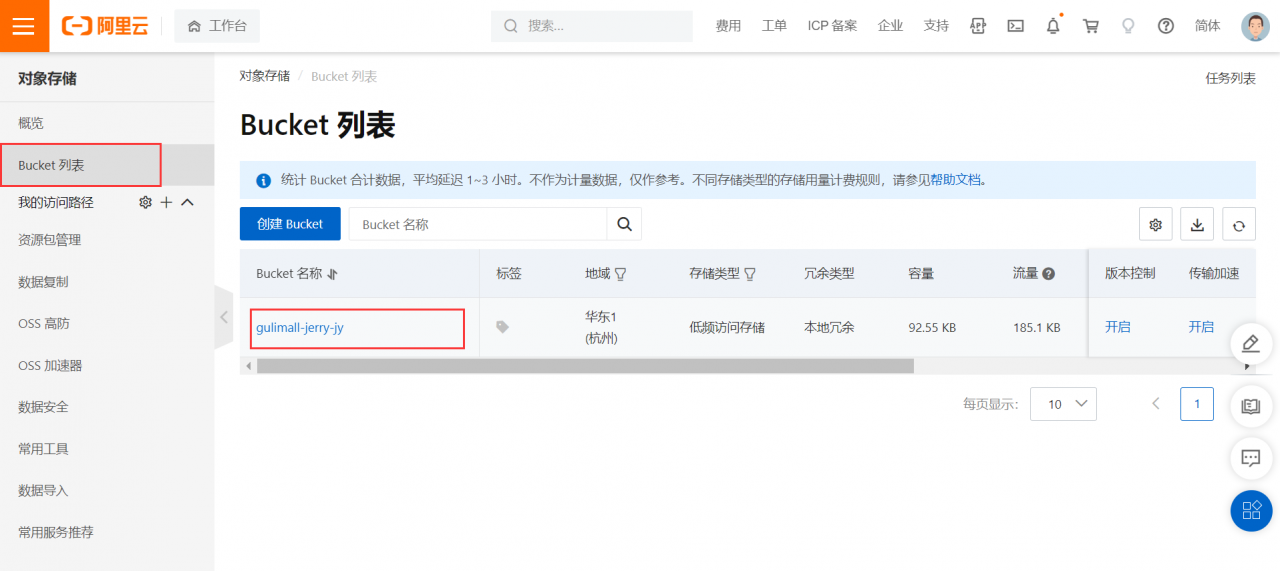The height and width of the screenshot is (571, 1280).
Task: Open the gulimall-jerry-jy bucket
Action: pyautogui.click(x=300, y=327)
